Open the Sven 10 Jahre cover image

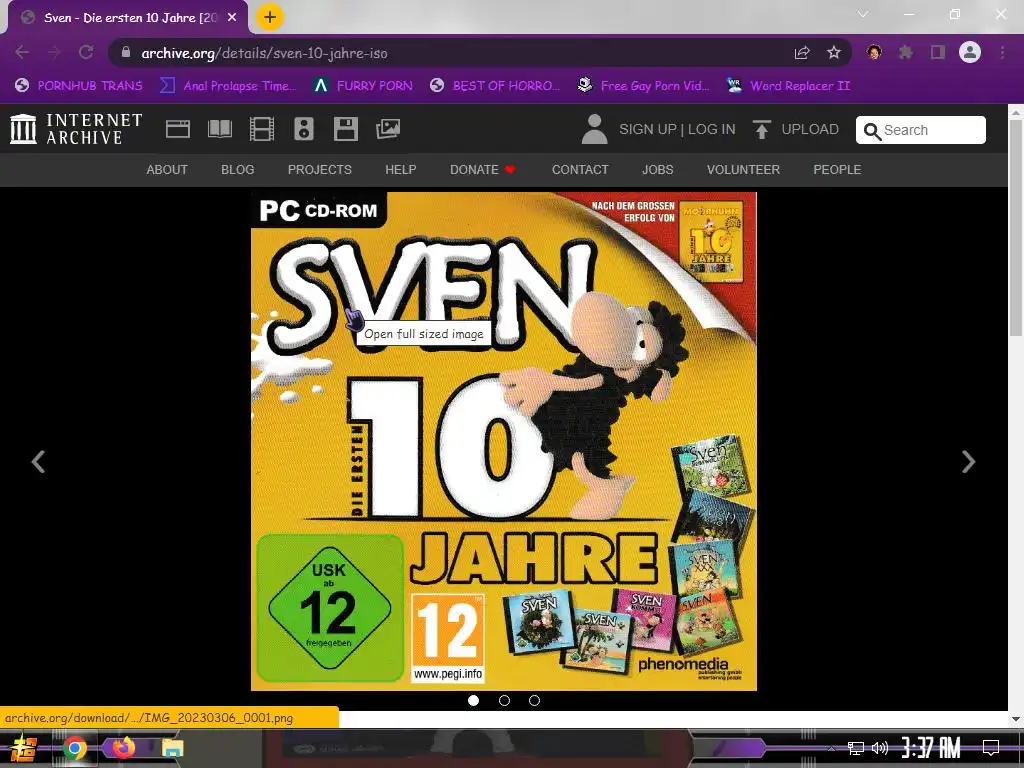click(504, 441)
